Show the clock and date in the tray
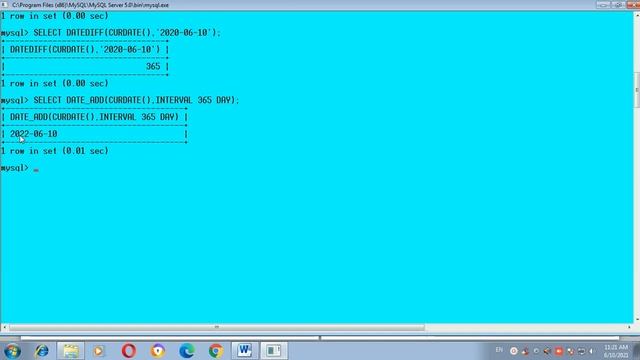The image size is (640, 360). 616,351
